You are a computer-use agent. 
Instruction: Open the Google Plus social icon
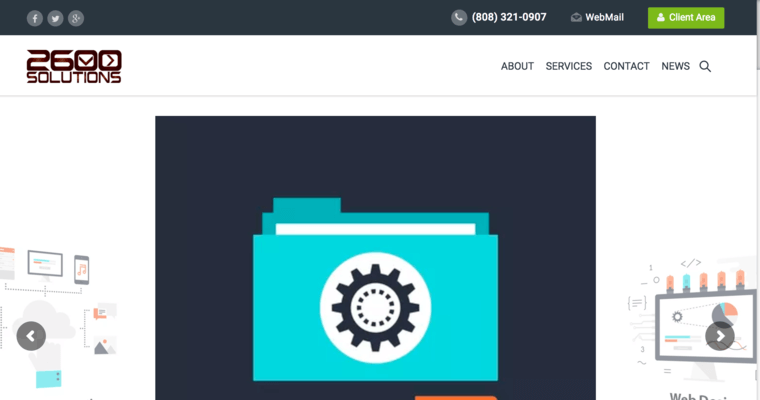76,18
